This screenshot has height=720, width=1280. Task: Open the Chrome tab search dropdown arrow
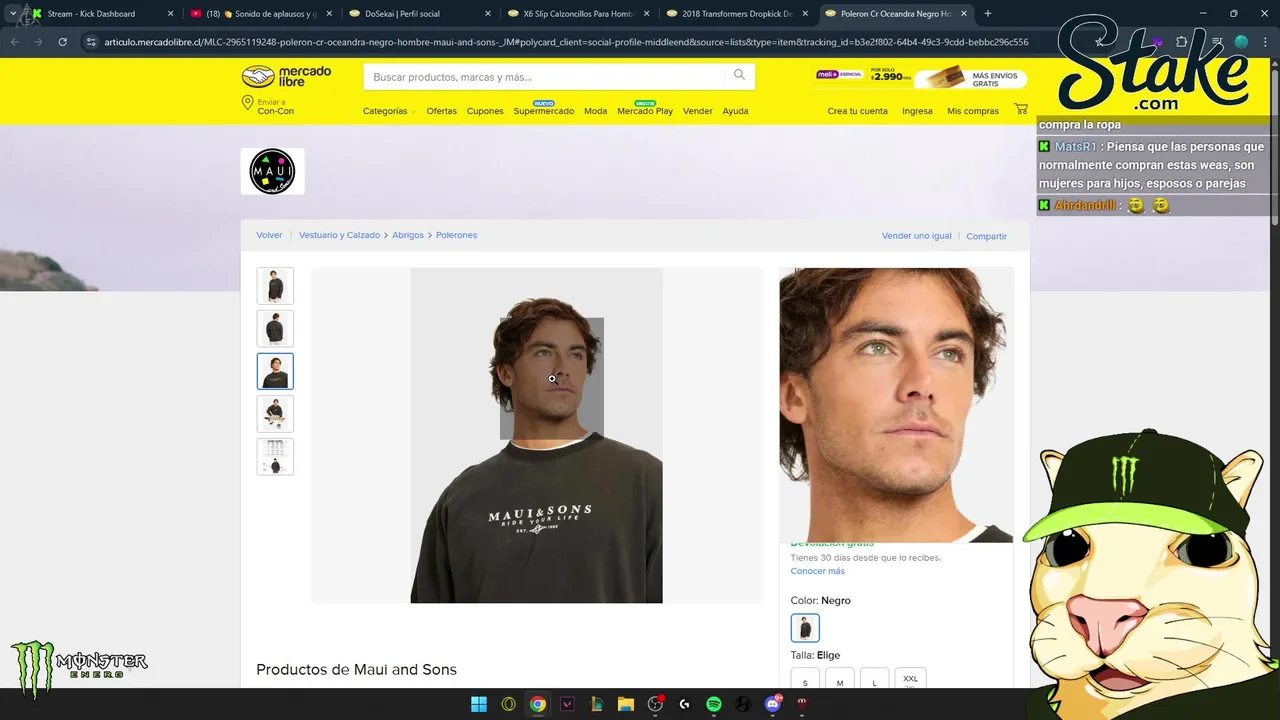(x=13, y=14)
